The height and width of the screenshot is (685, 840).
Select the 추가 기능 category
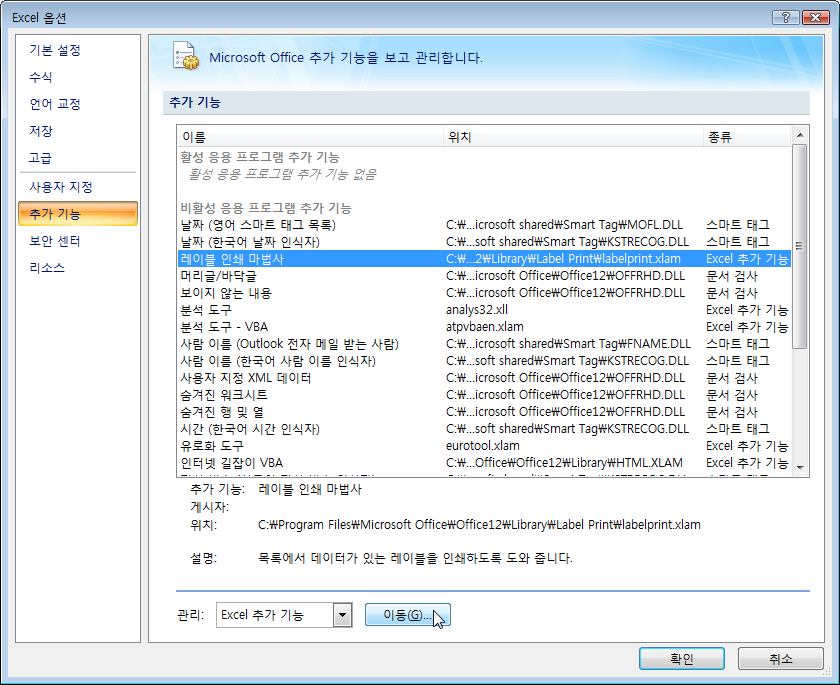78,214
